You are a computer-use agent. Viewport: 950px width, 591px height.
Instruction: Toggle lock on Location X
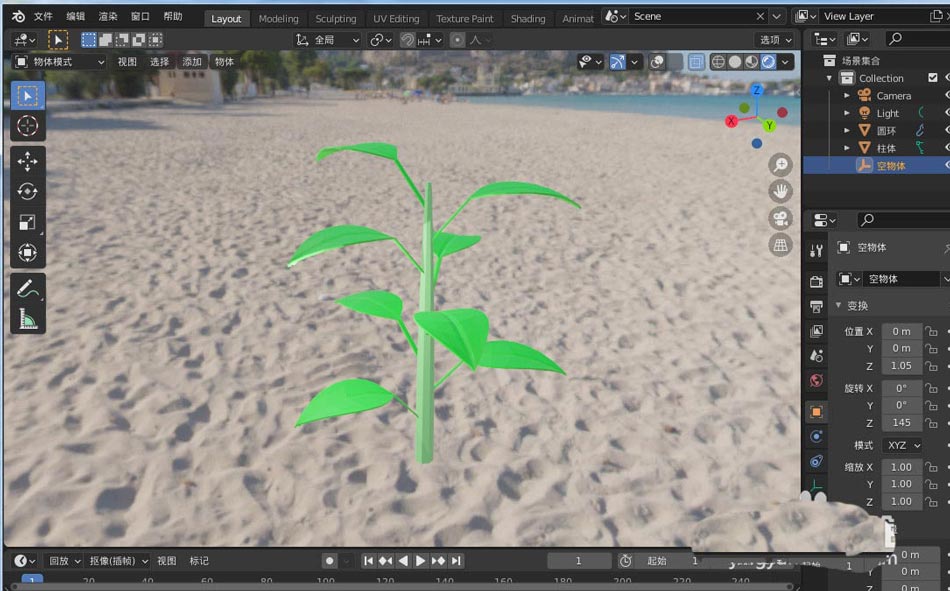(x=932, y=332)
